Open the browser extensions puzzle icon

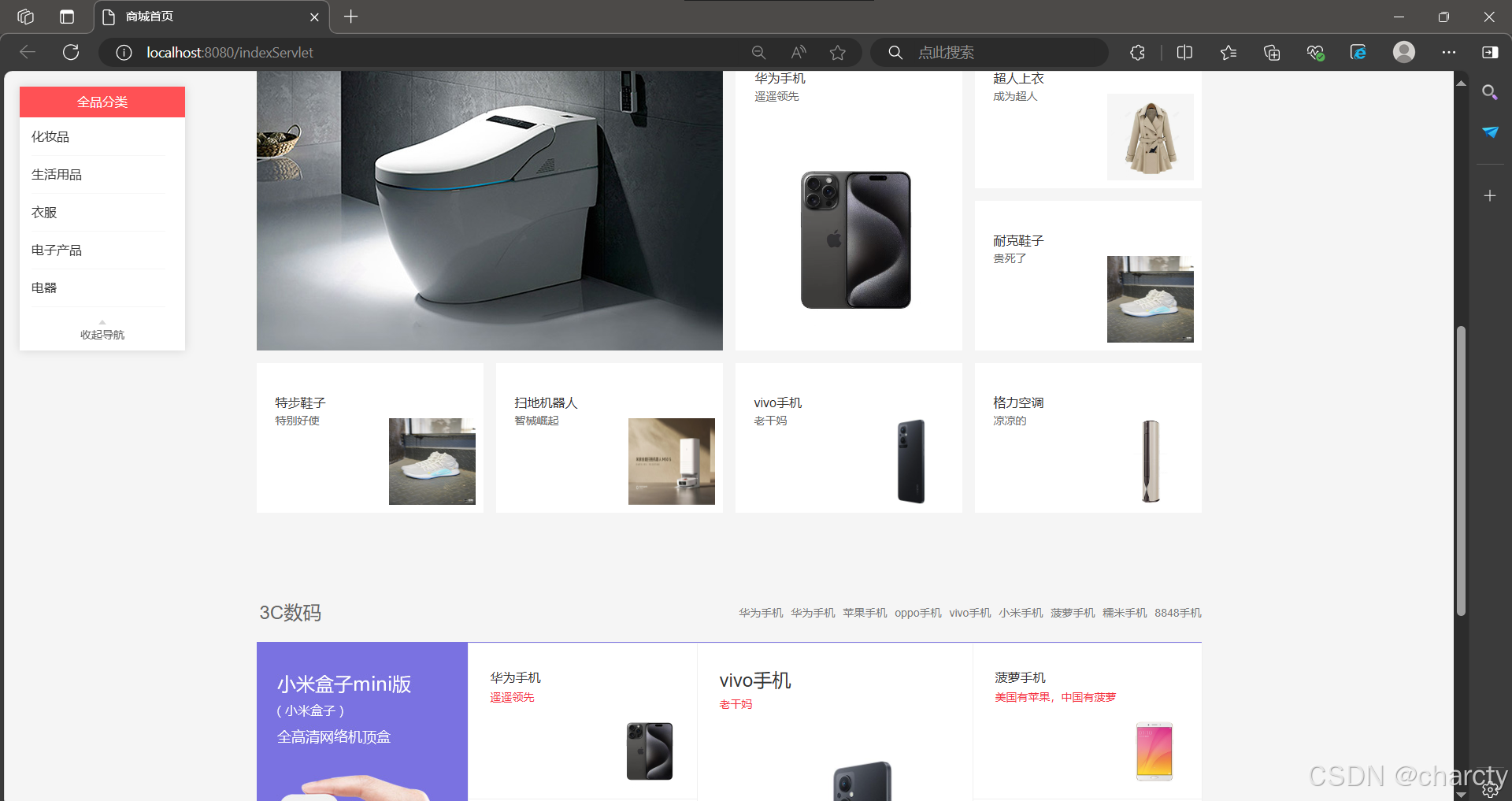(x=1137, y=53)
